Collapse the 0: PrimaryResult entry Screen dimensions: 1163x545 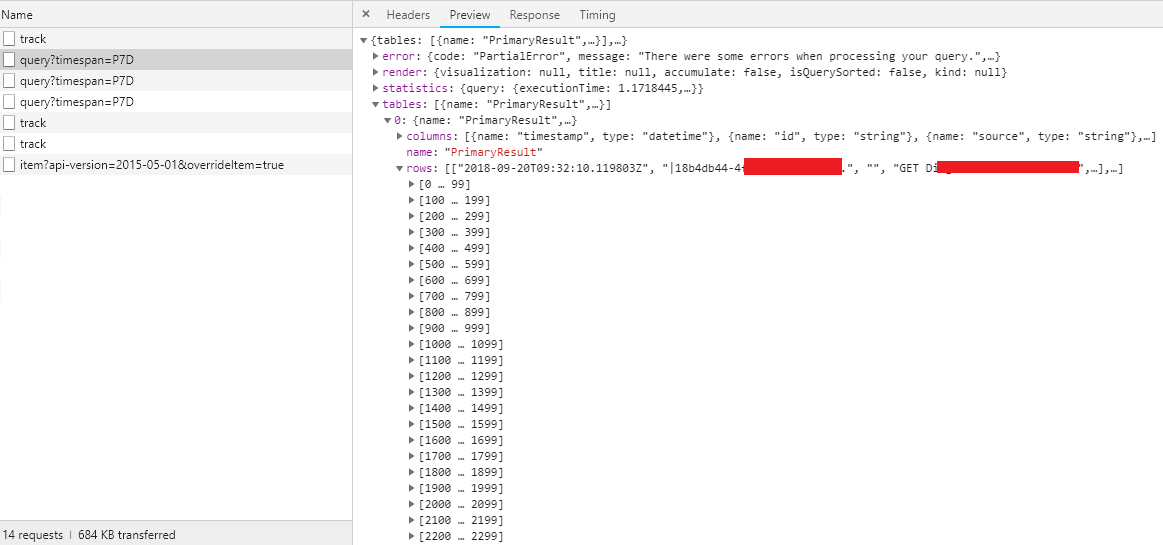(387, 120)
